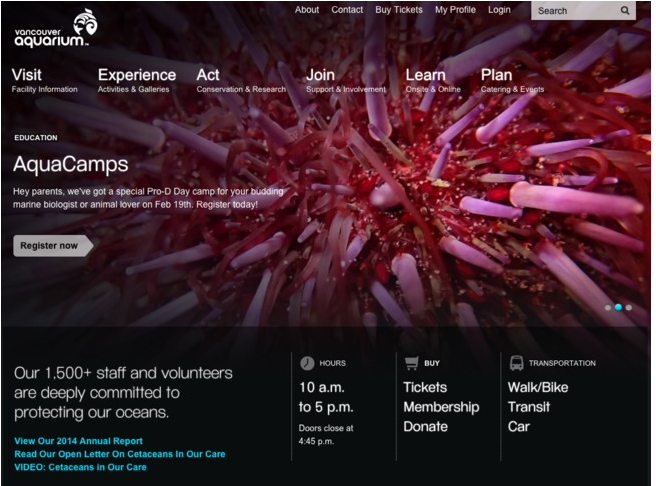Open the Buy Tickets link in top bar
Viewport: 656px width, 486px height.
(399, 10)
